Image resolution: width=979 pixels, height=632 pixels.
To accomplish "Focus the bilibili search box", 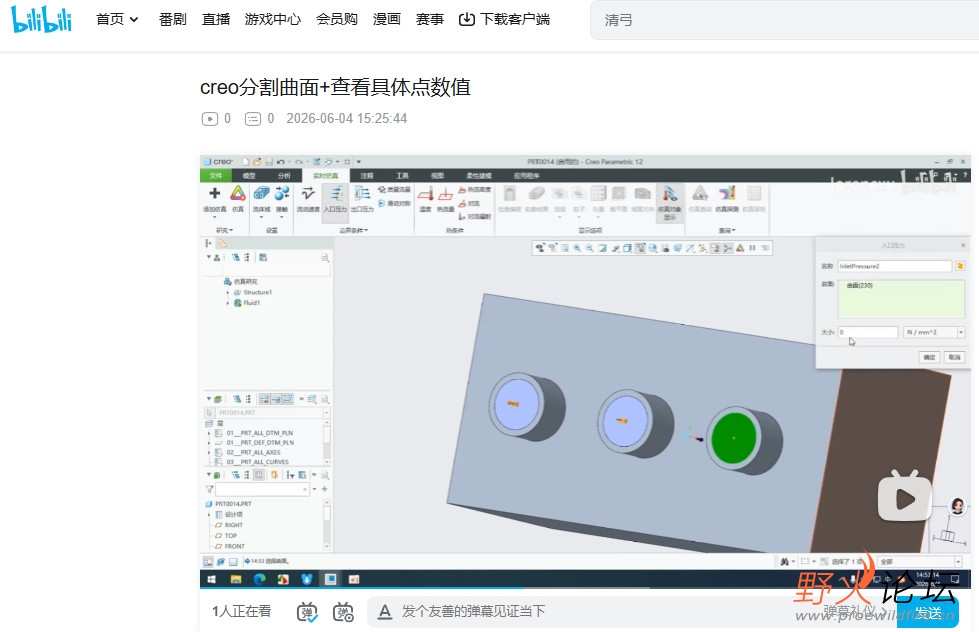I will (x=784, y=20).
